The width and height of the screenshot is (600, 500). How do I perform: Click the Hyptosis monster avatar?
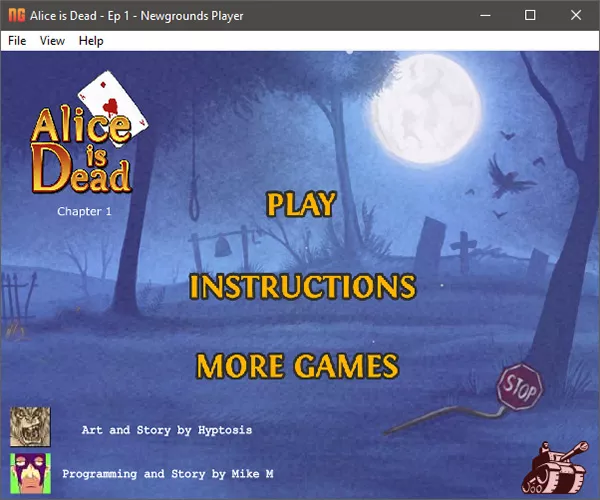point(30,427)
